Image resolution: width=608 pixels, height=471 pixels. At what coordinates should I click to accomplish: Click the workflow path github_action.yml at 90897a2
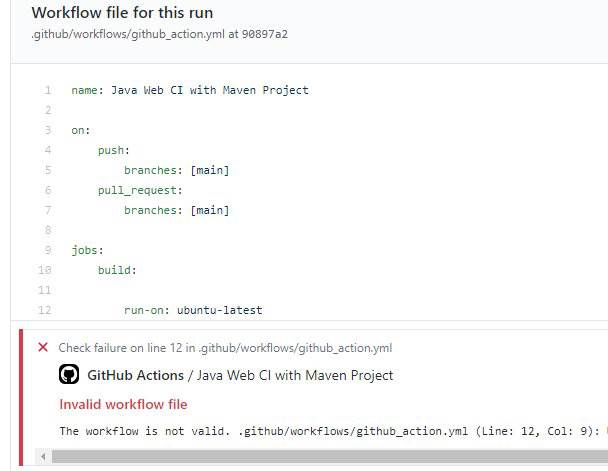click(x=160, y=34)
